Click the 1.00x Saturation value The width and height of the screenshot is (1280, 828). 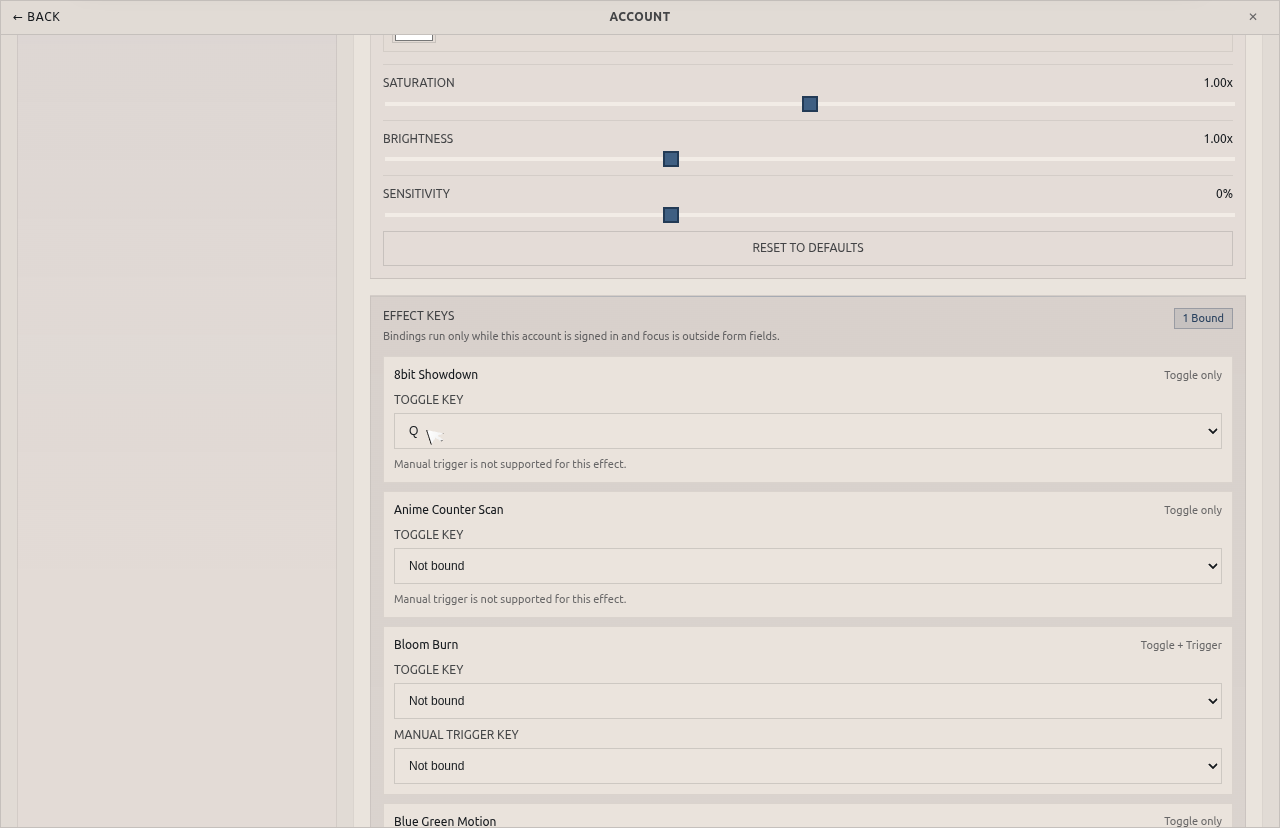1217,83
